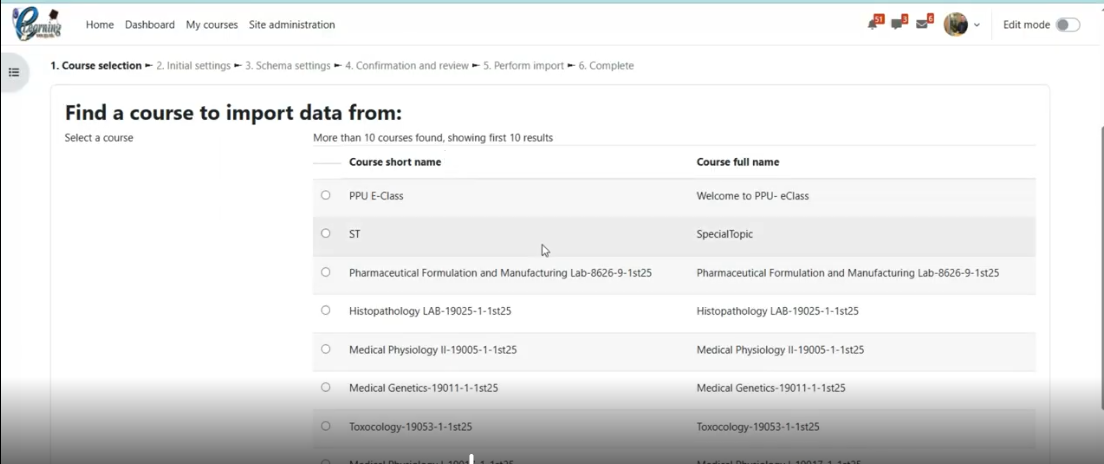
Task: Select the PPU E-Class radio button
Action: tap(326, 195)
